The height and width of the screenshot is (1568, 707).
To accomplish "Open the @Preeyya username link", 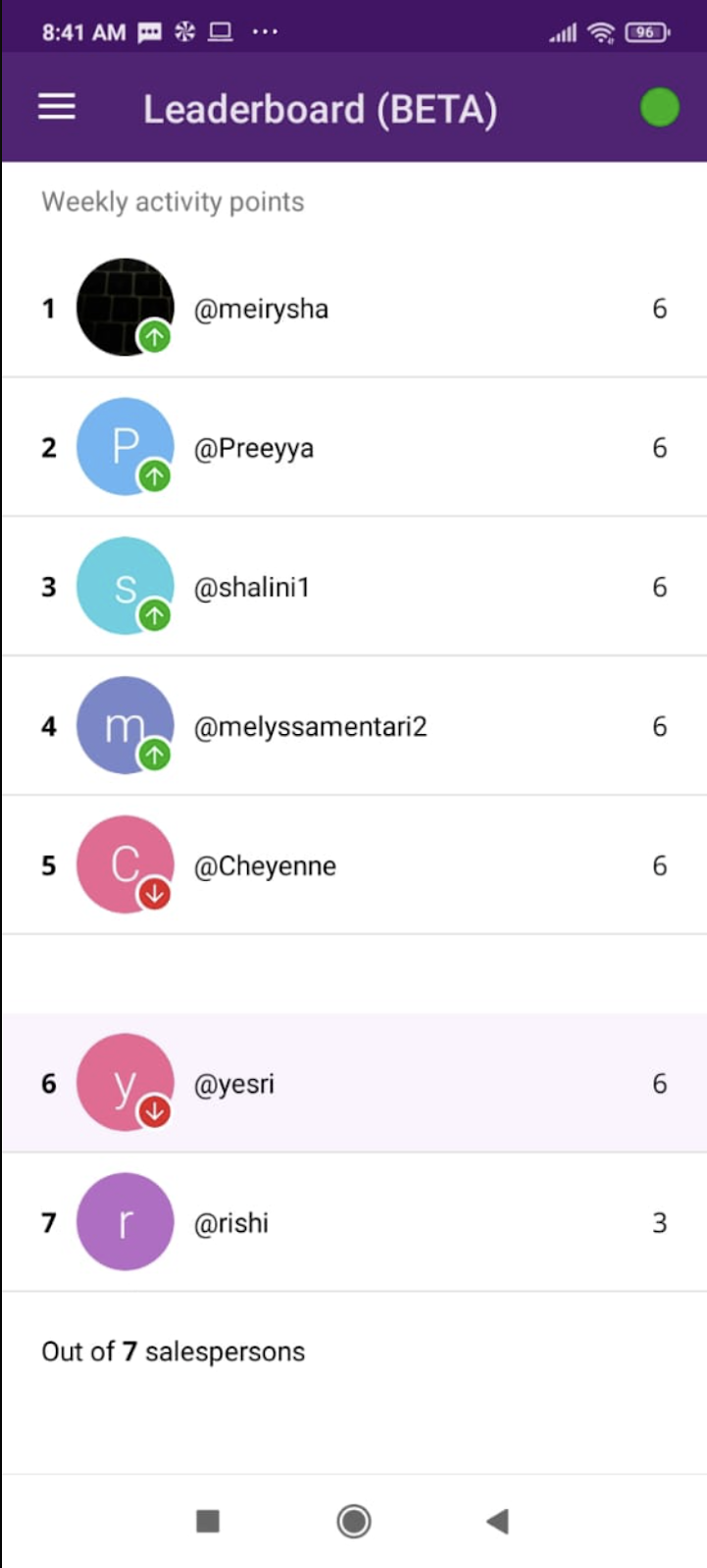I will pos(254,448).
